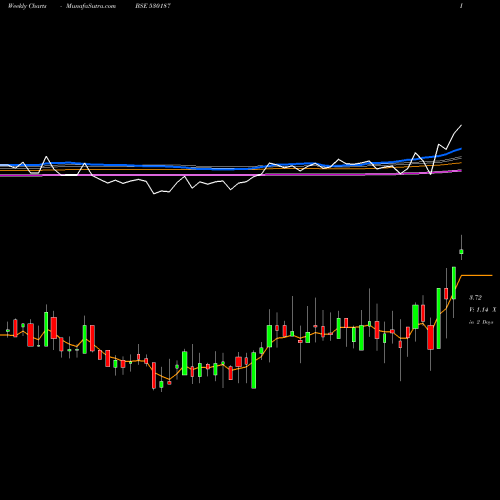
Task: Click the tall green candle at the chart's lowest dip
Action: [254, 370]
